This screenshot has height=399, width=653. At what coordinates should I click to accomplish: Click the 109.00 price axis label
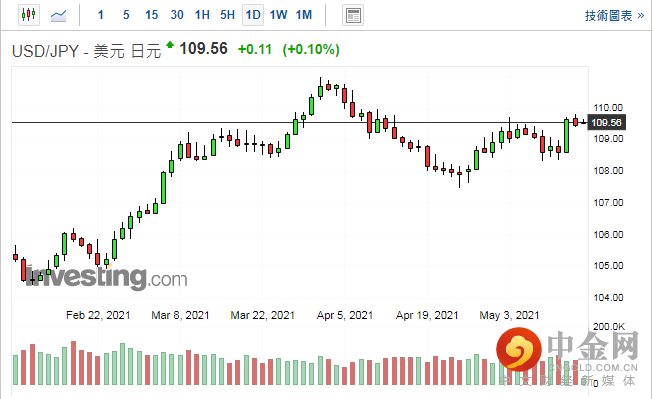(608, 139)
